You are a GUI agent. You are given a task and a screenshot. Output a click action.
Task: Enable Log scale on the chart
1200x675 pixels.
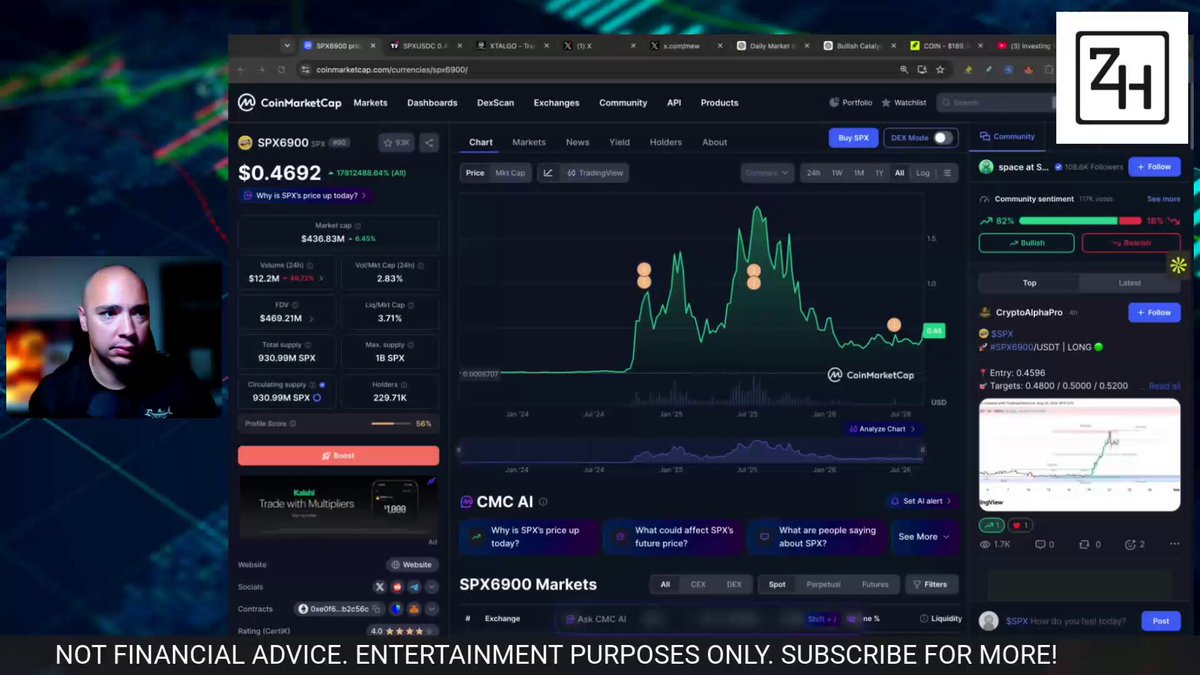pos(922,173)
